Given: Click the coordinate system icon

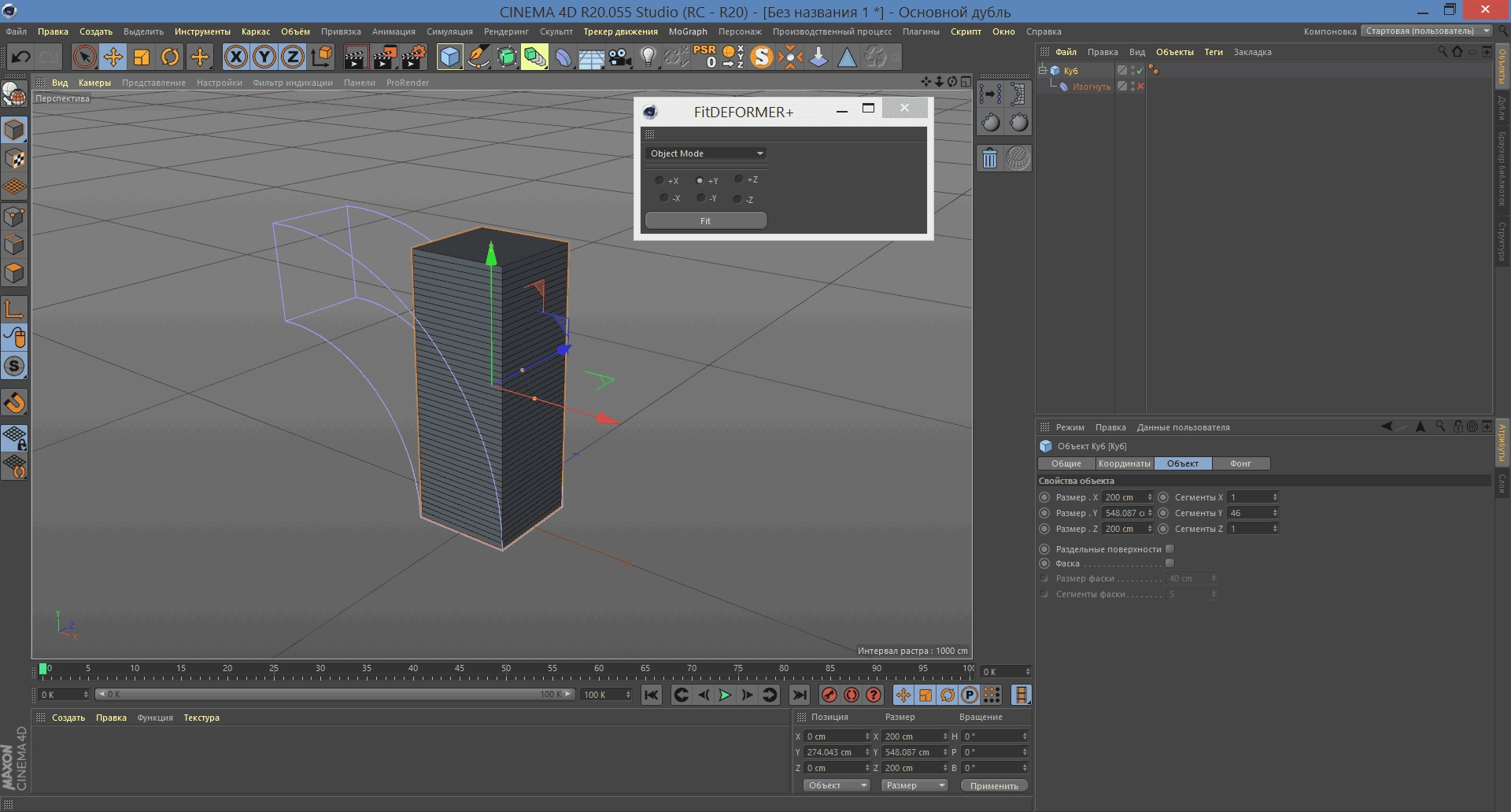Looking at the screenshot, I should pos(322,57).
